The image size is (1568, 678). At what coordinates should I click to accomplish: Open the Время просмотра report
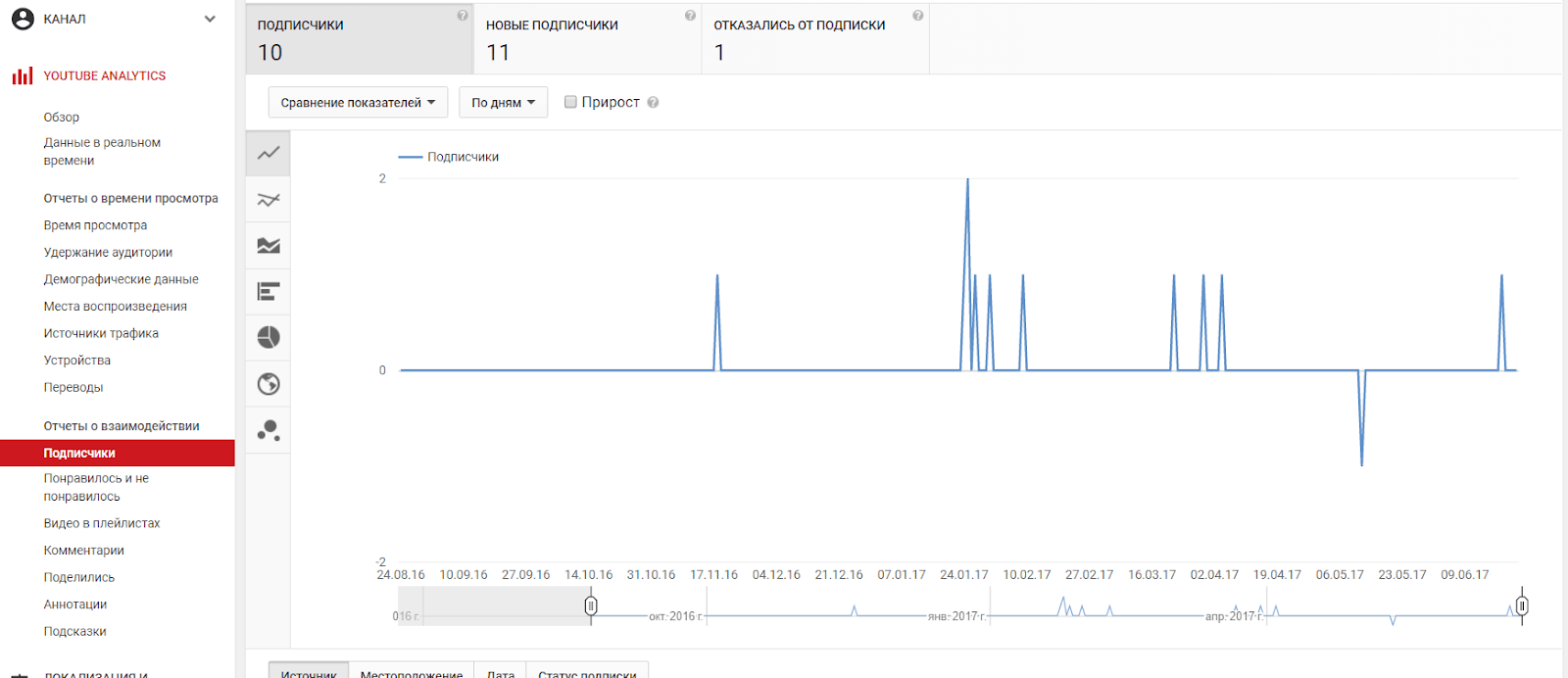click(x=95, y=225)
